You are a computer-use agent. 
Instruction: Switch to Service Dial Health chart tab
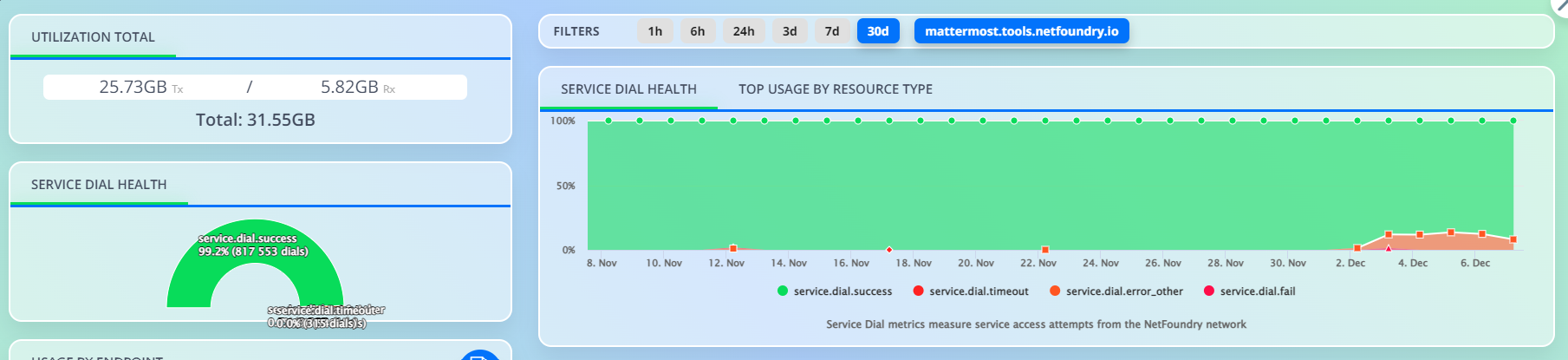coord(628,89)
